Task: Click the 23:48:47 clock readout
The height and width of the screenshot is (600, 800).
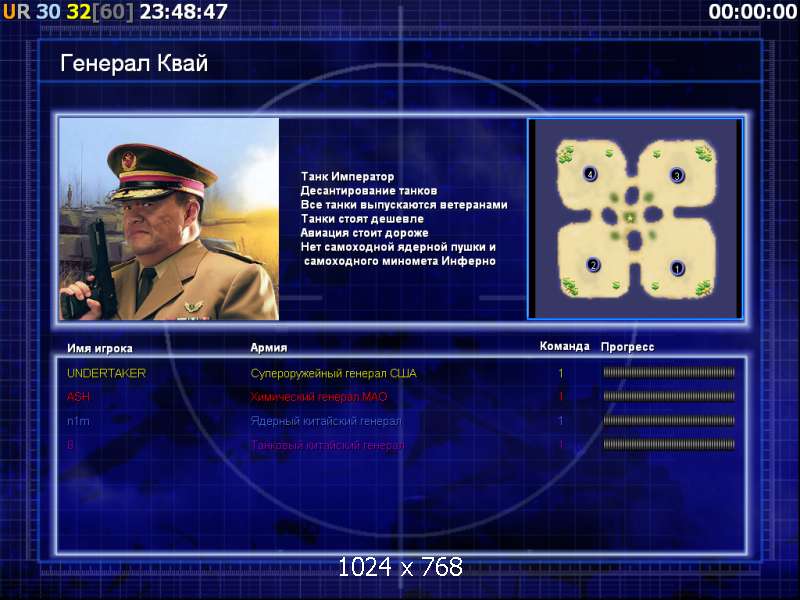Action: (184, 12)
